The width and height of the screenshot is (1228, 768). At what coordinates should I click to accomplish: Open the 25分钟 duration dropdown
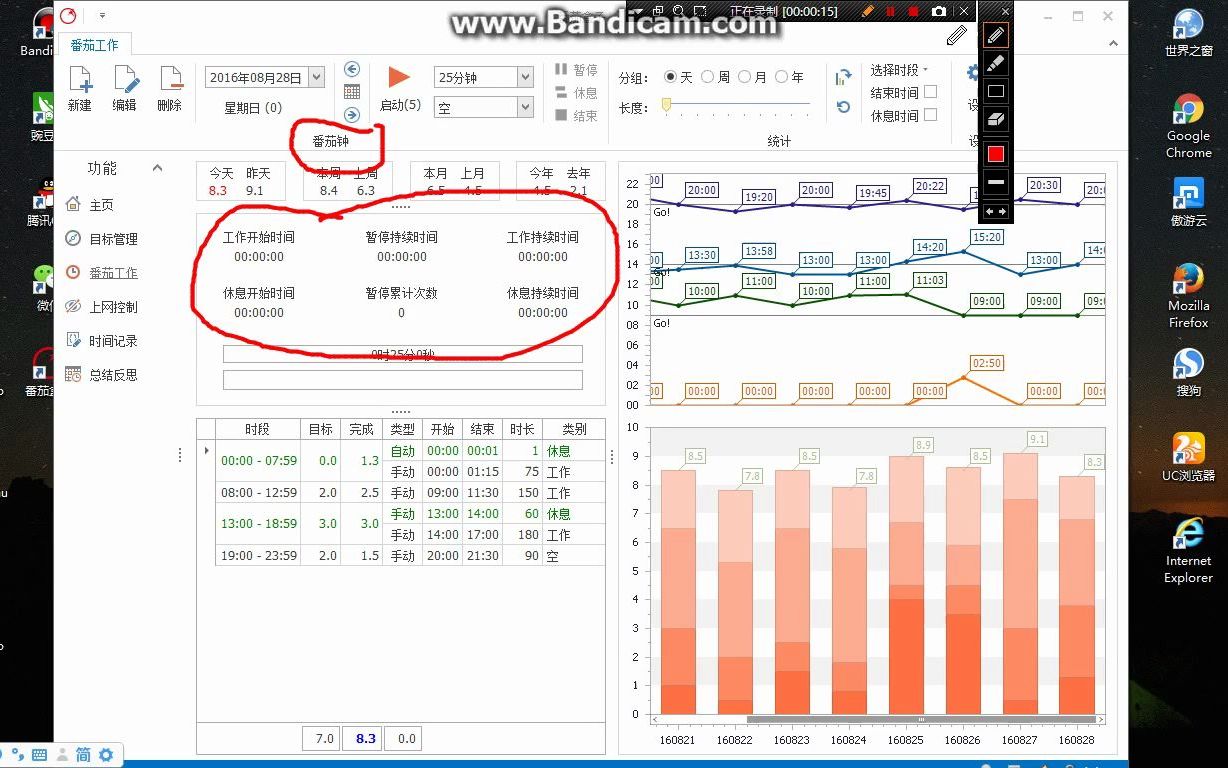[x=525, y=77]
